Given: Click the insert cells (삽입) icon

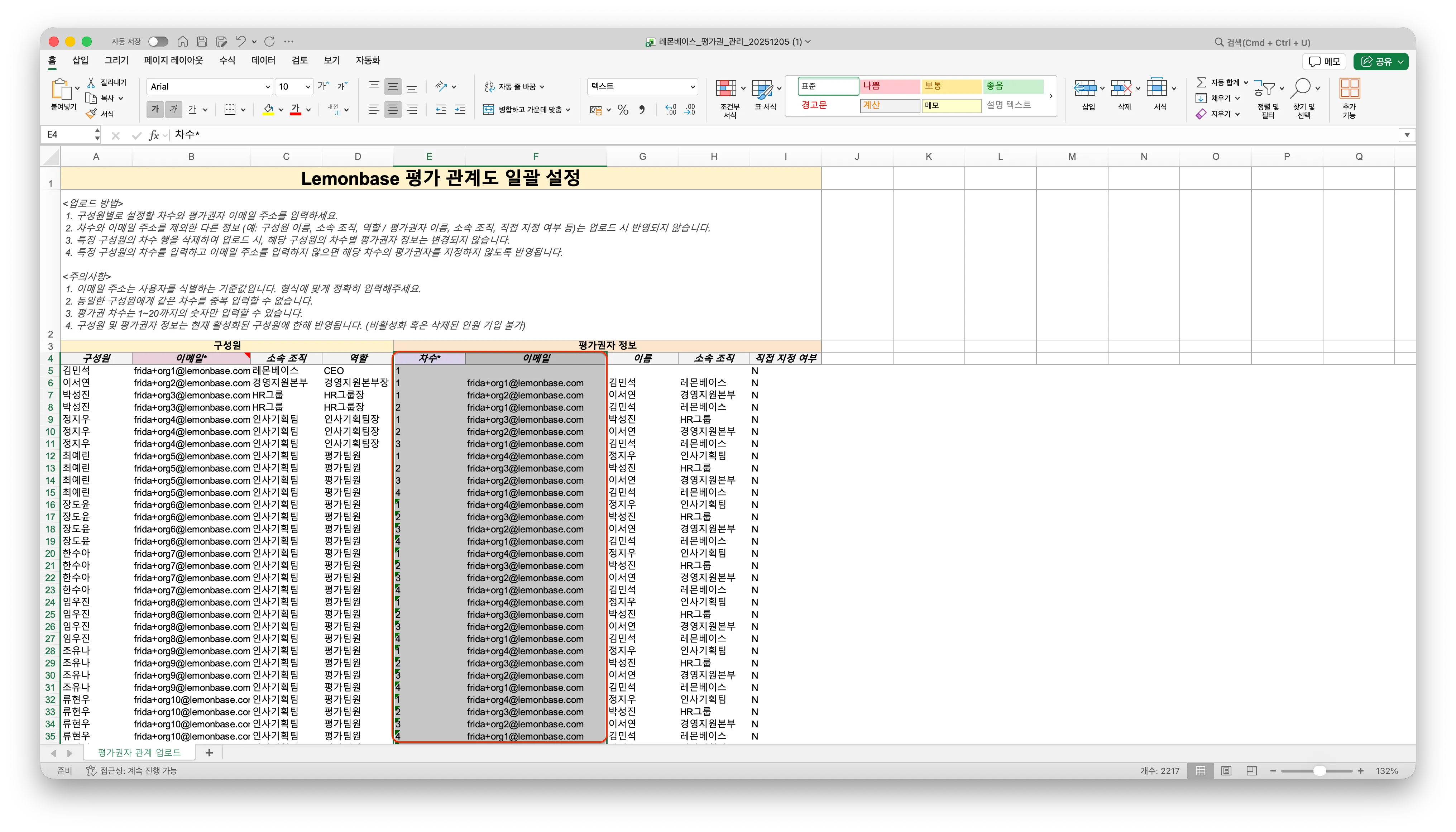Looking at the screenshot, I should tap(1085, 89).
